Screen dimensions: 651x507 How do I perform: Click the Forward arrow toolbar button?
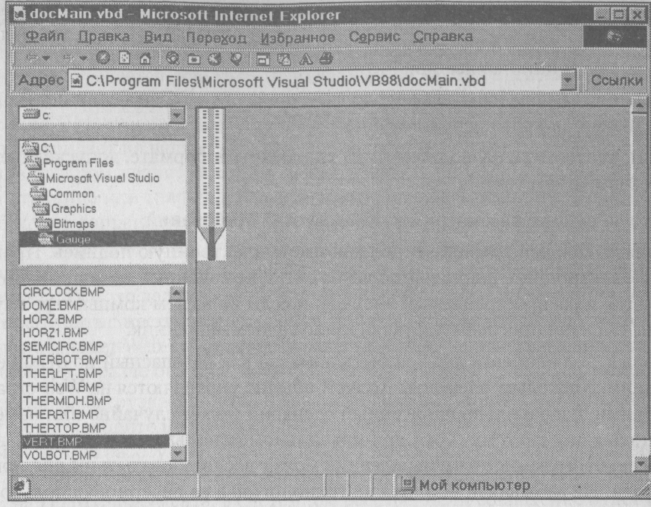68,58
